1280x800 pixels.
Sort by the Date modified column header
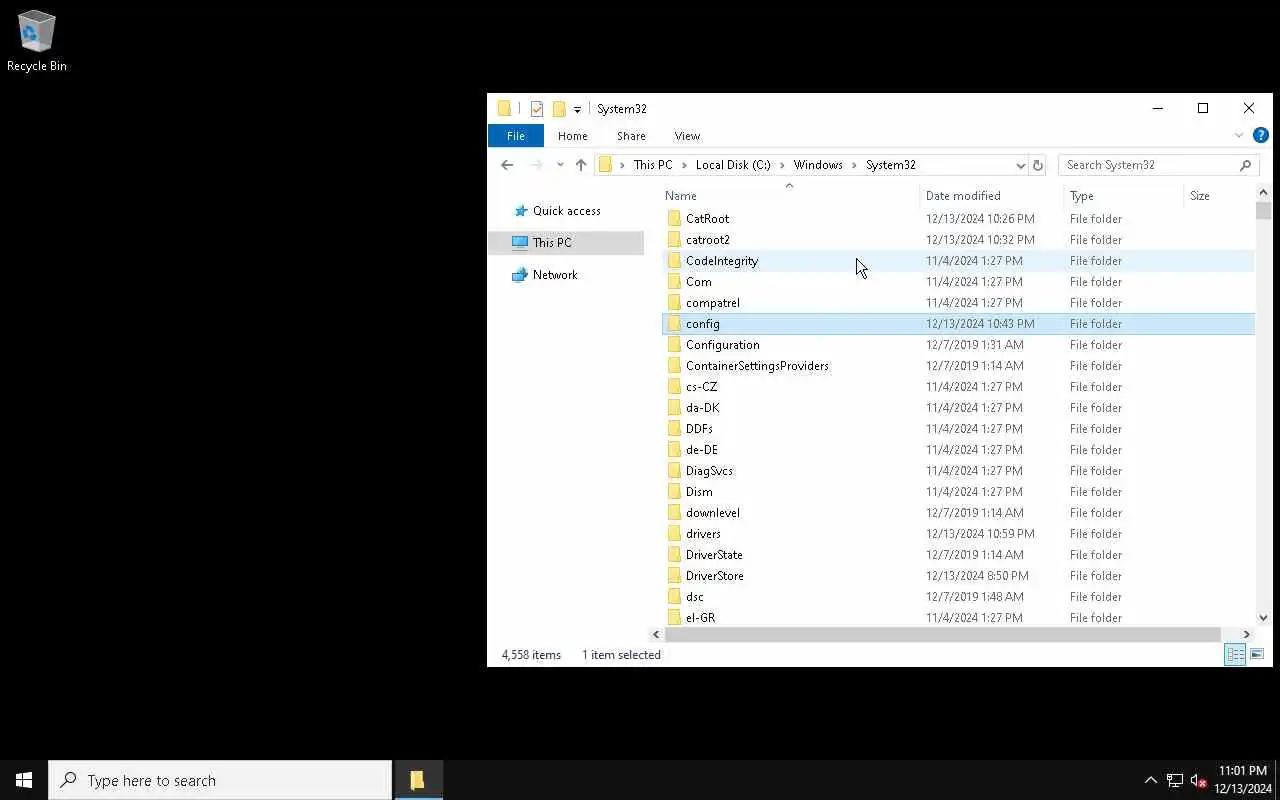pos(963,196)
